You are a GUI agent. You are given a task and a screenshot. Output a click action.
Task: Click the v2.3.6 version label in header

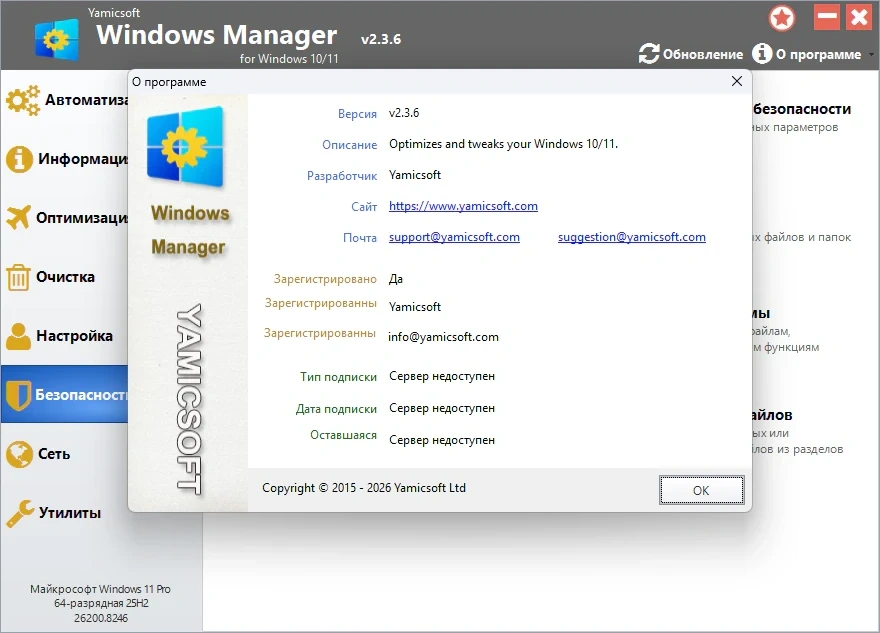click(381, 39)
